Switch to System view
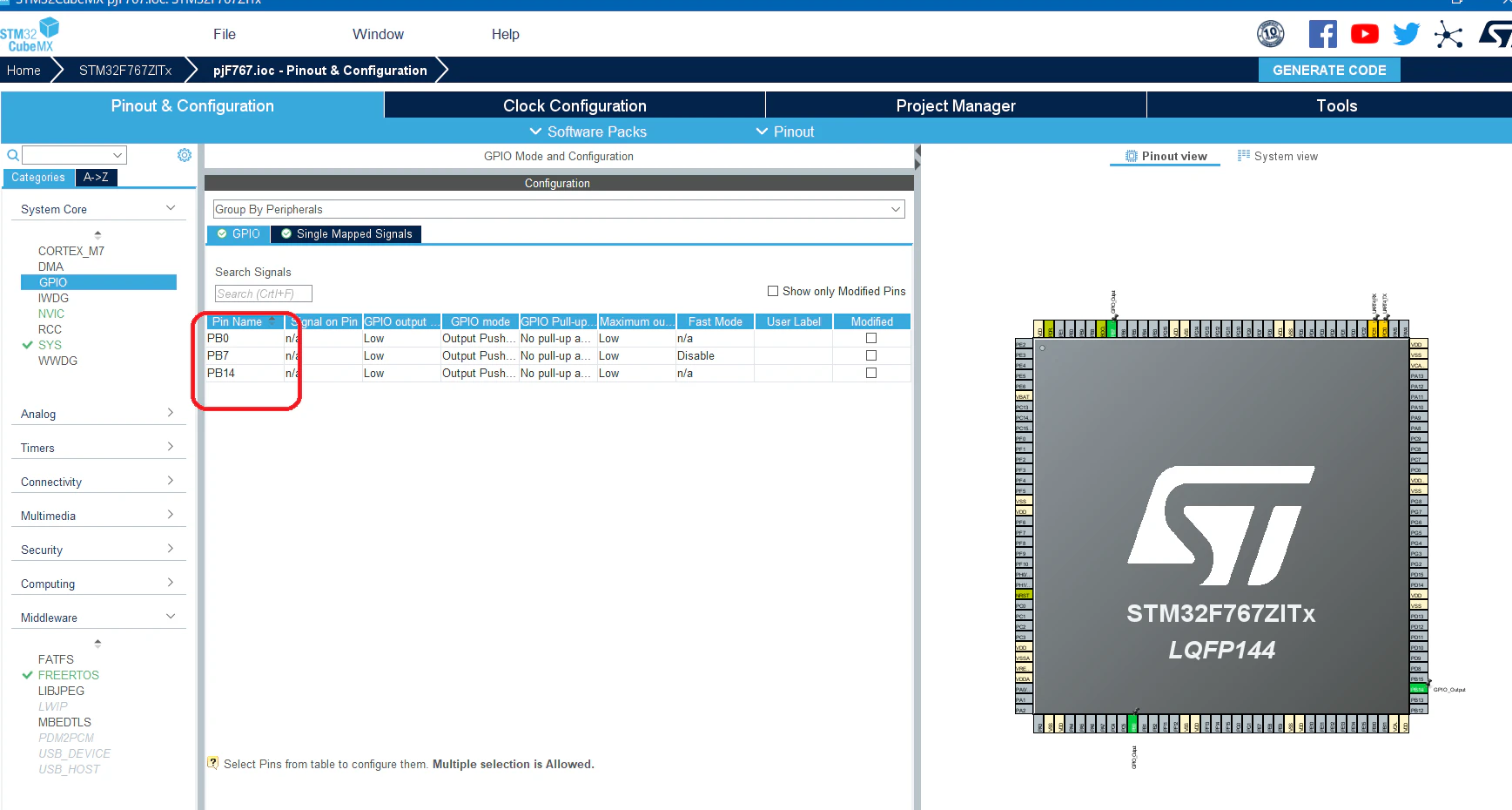This screenshot has height=810, width=1512. click(x=1277, y=156)
